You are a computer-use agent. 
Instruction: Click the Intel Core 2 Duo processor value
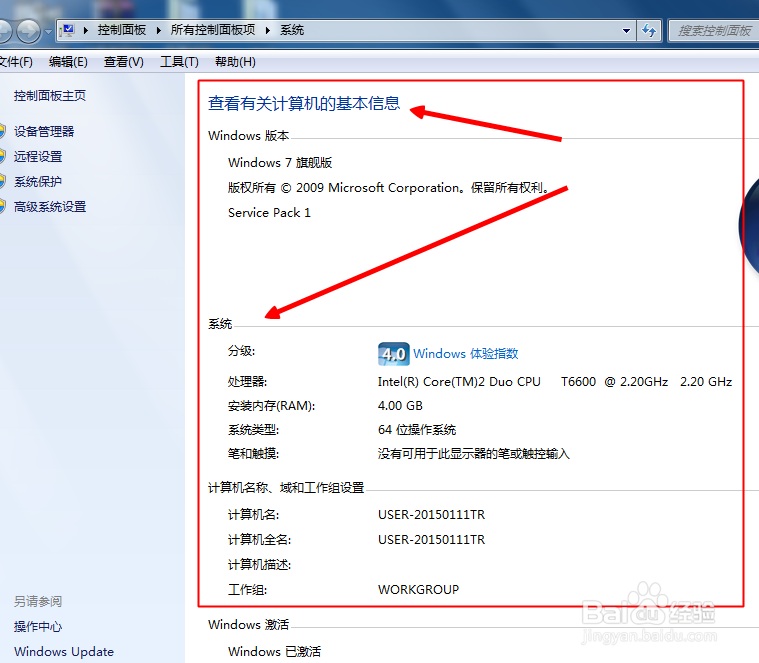coord(555,382)
